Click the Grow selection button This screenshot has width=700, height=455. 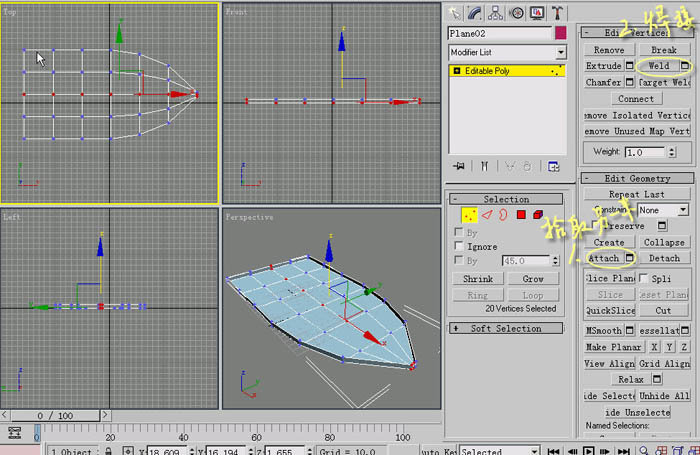[x=533, y=279]
